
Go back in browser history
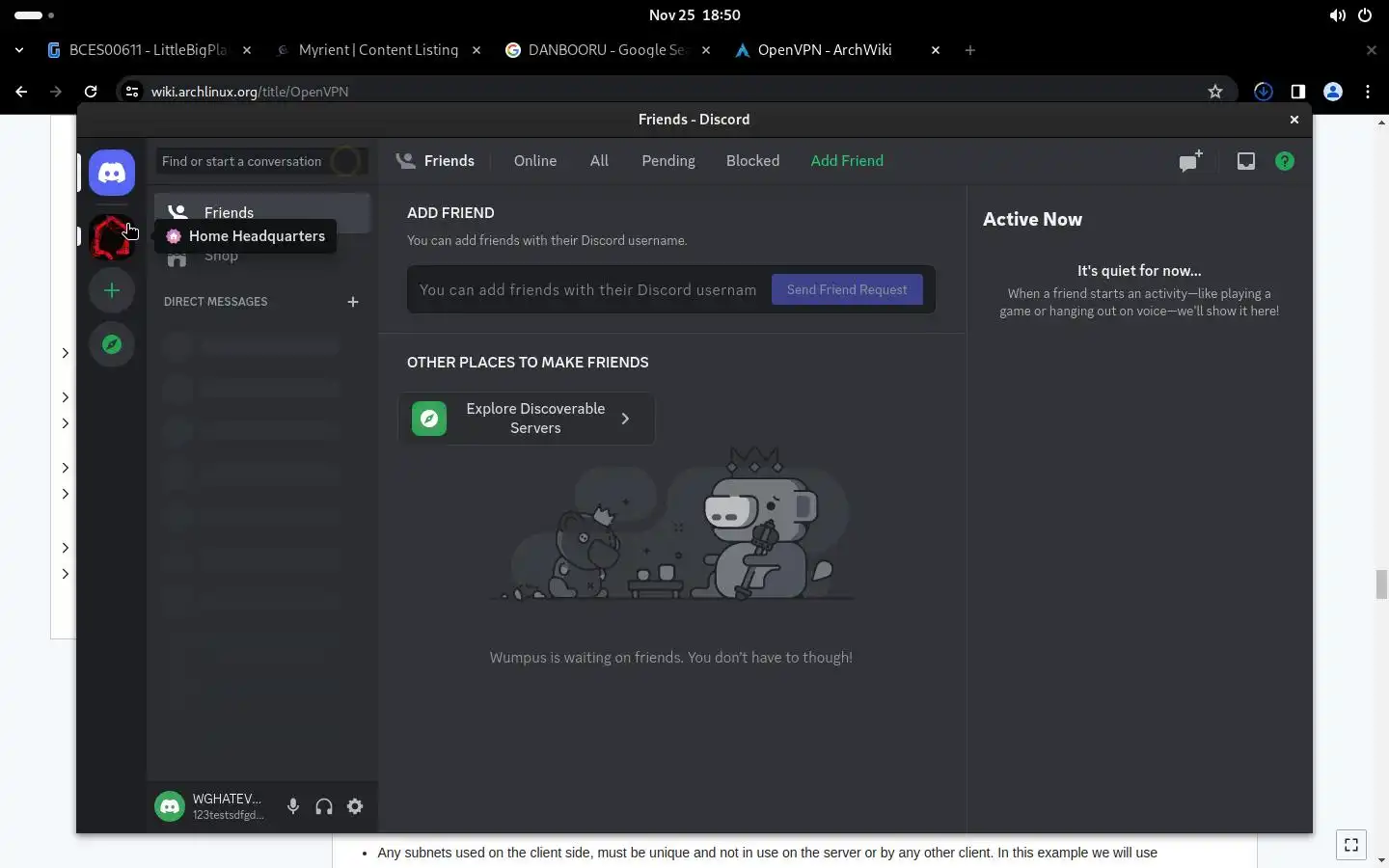(x=21, y=92)
